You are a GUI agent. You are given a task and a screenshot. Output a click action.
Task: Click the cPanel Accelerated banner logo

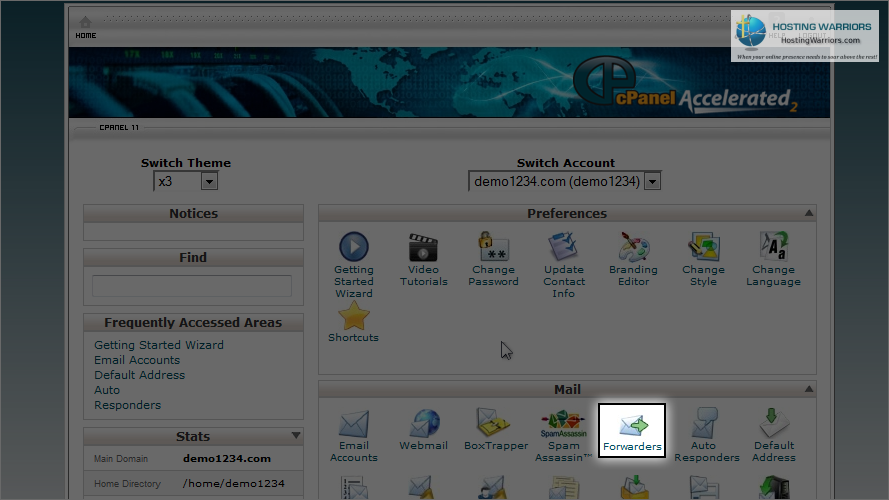click(686, 85)
